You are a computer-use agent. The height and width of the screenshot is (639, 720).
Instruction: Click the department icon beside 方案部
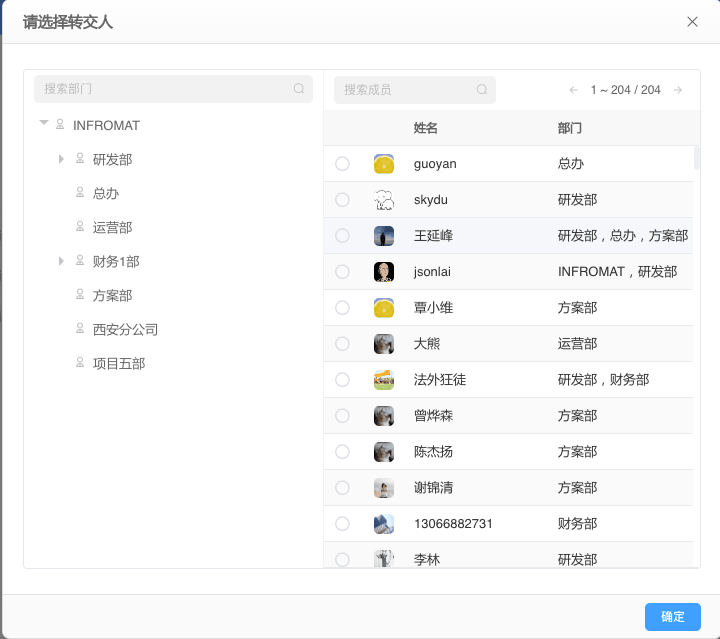[x=80, y=294]
